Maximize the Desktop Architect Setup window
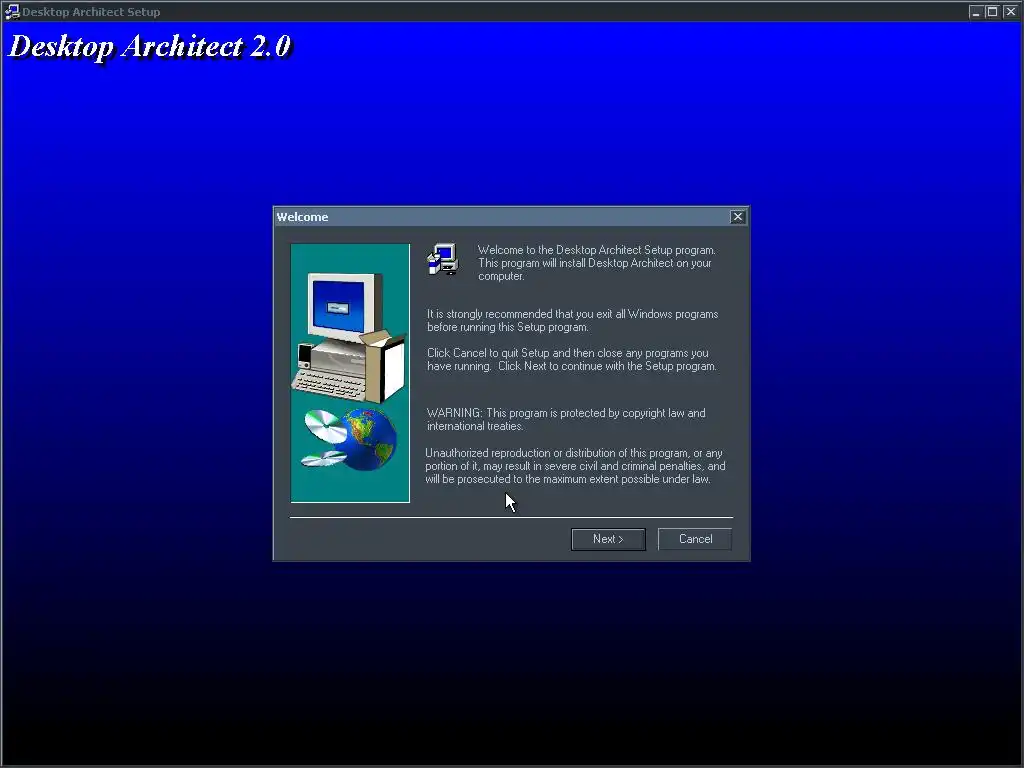Viewport: 1024px width, 768px height. click(x=992, y=12)
